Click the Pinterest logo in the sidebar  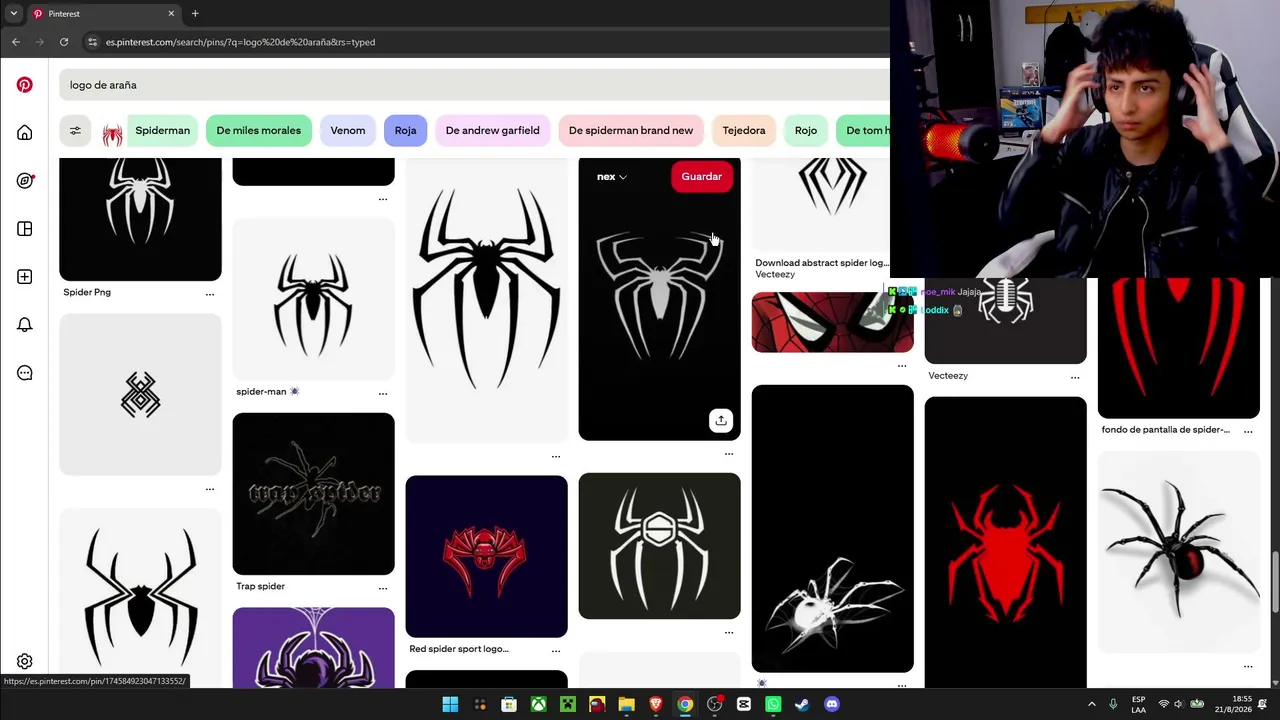click(x=25, y=85)
